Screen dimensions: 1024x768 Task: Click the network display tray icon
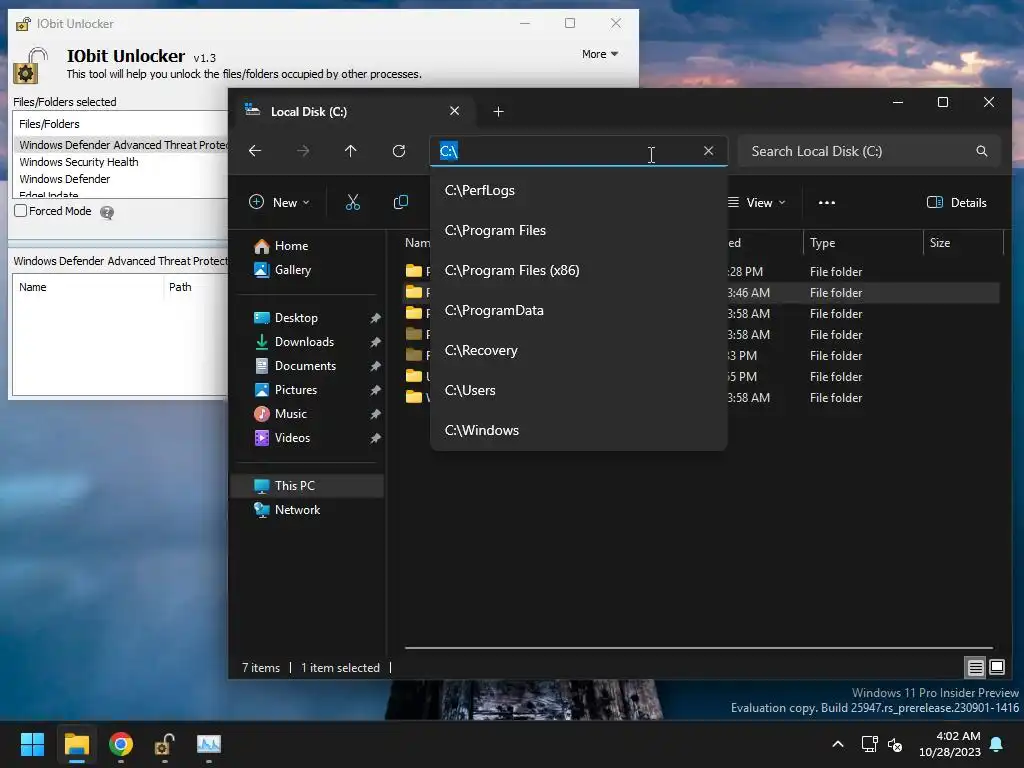click(870, 744)
